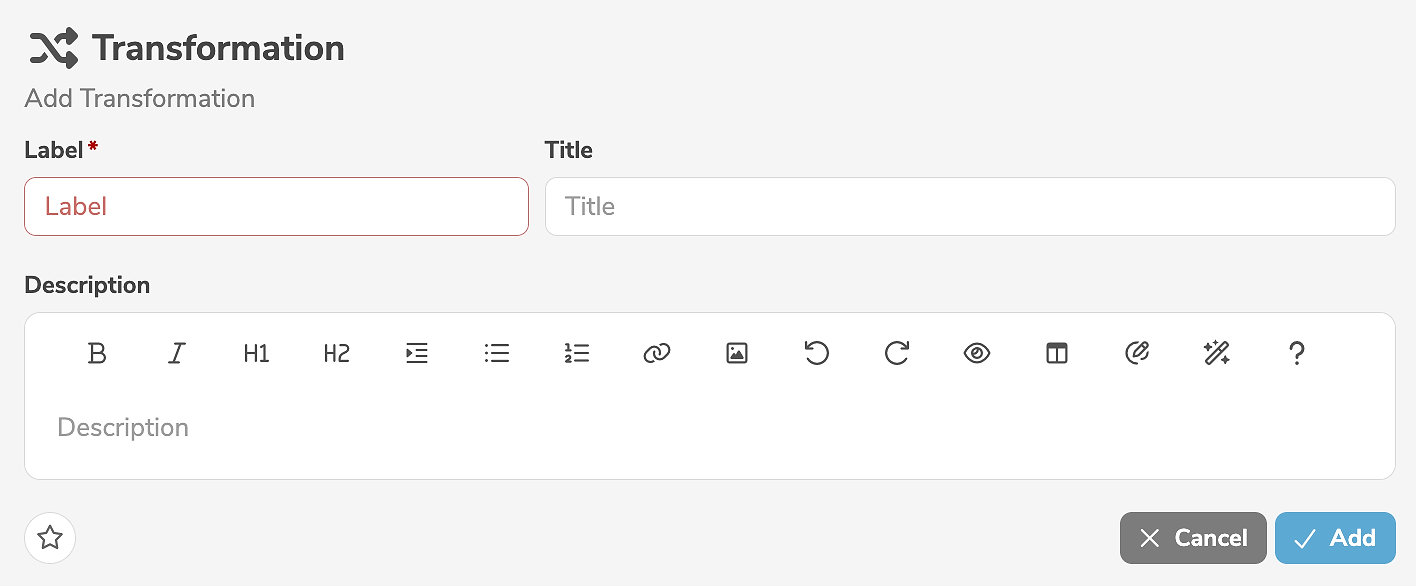Undo the last editor change
Viewport: 1416px width, 586px height.
click(817, 353)
